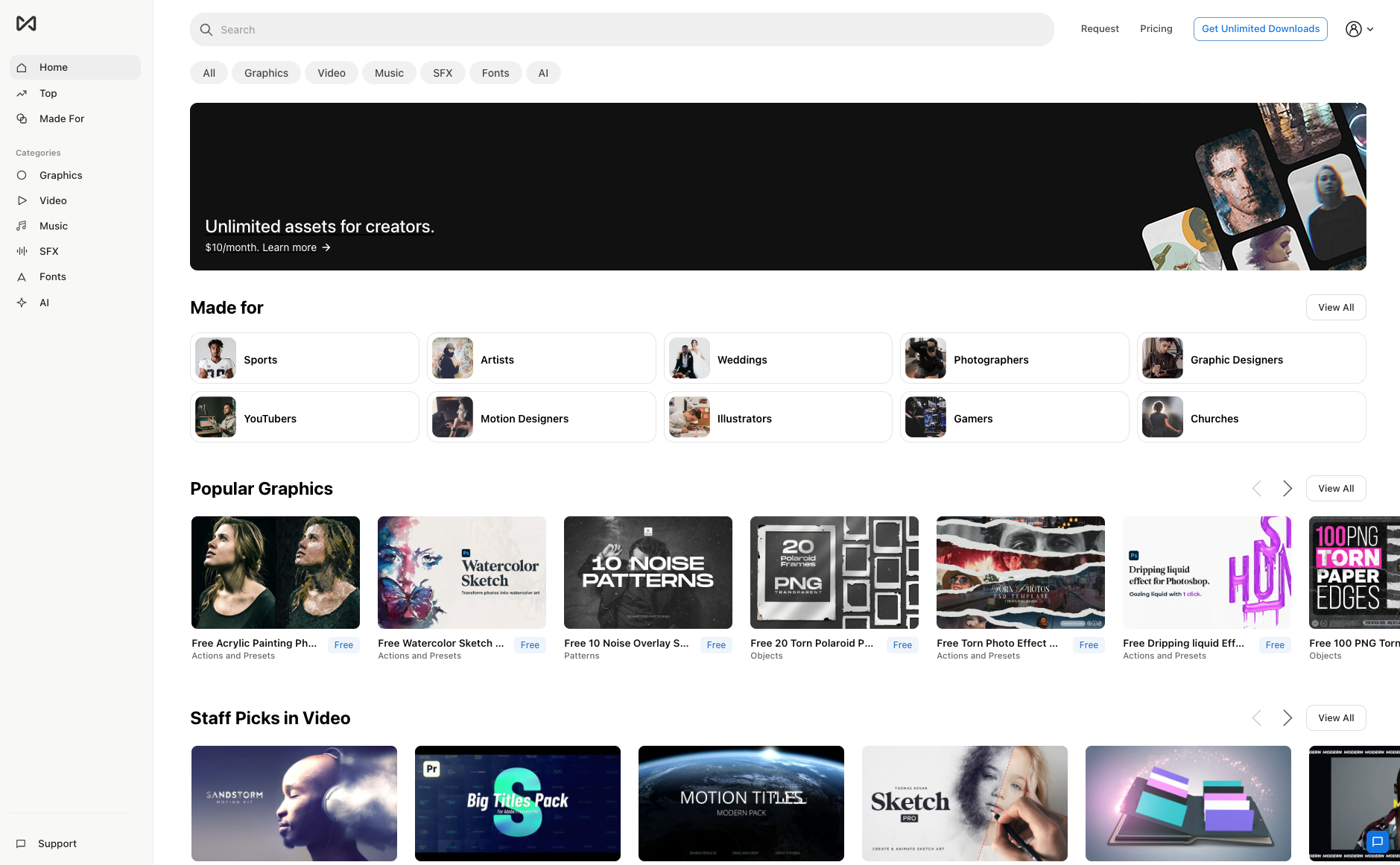Screen dimensions: 1400x865
Task: Click the Graphics category icon in sidebar
Action: 22,175
